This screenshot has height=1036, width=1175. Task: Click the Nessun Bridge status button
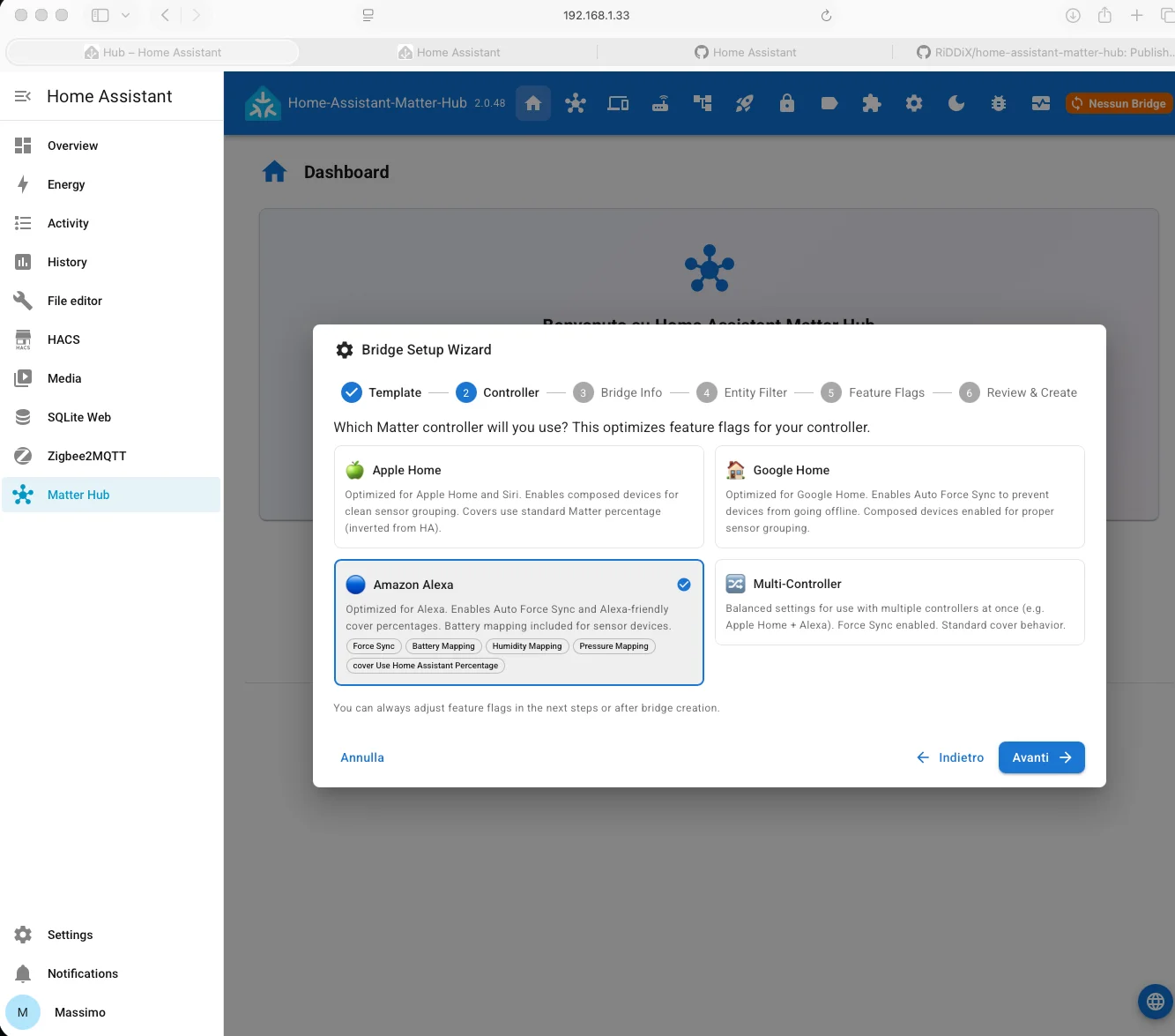[x=1119, y=103]
